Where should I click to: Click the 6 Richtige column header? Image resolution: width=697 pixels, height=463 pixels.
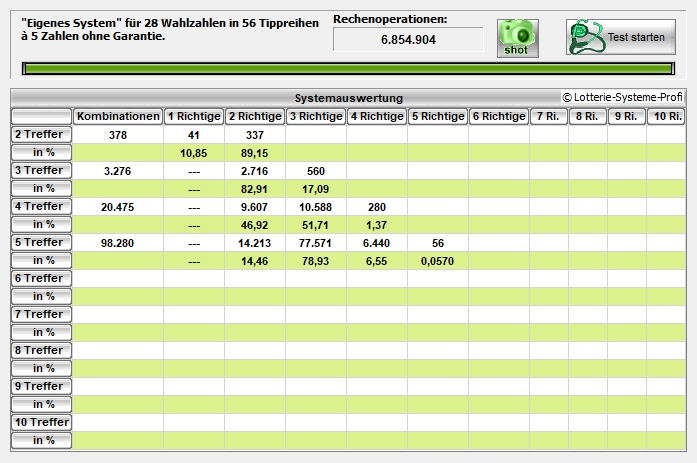(499, 116)
